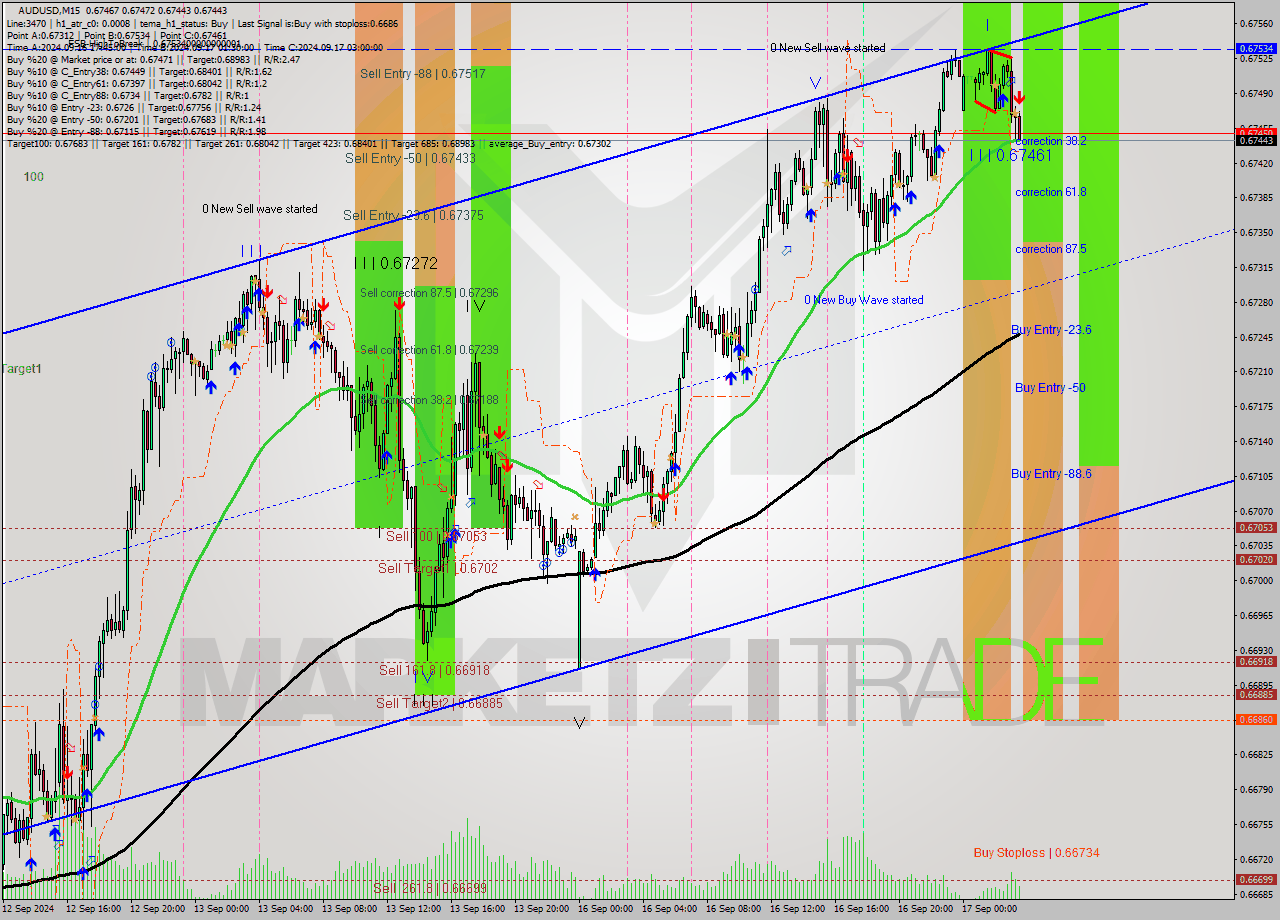Click the '0 New Buy Wave started' label
The height and width of the screenshot is (920, 1280).
(864, 300)
